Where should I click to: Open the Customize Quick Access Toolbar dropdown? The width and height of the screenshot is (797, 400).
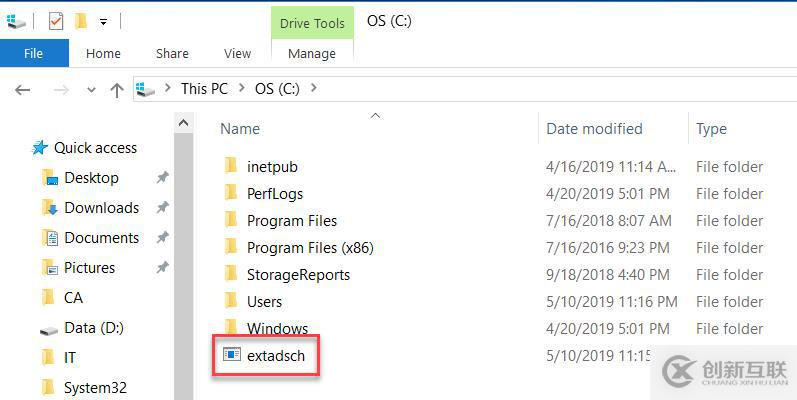(103, 22)
